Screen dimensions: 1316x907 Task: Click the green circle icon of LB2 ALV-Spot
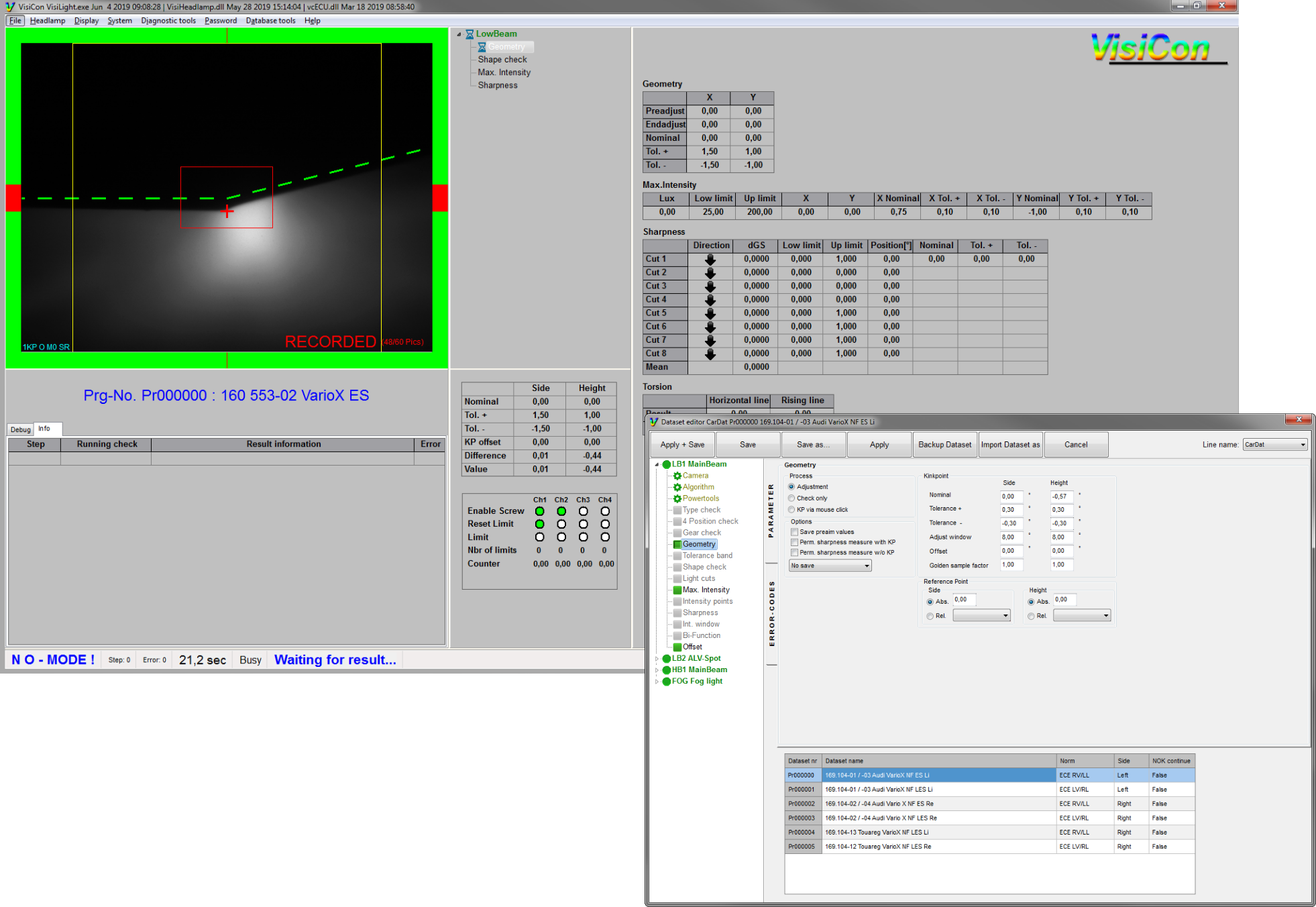click(667, 658)
